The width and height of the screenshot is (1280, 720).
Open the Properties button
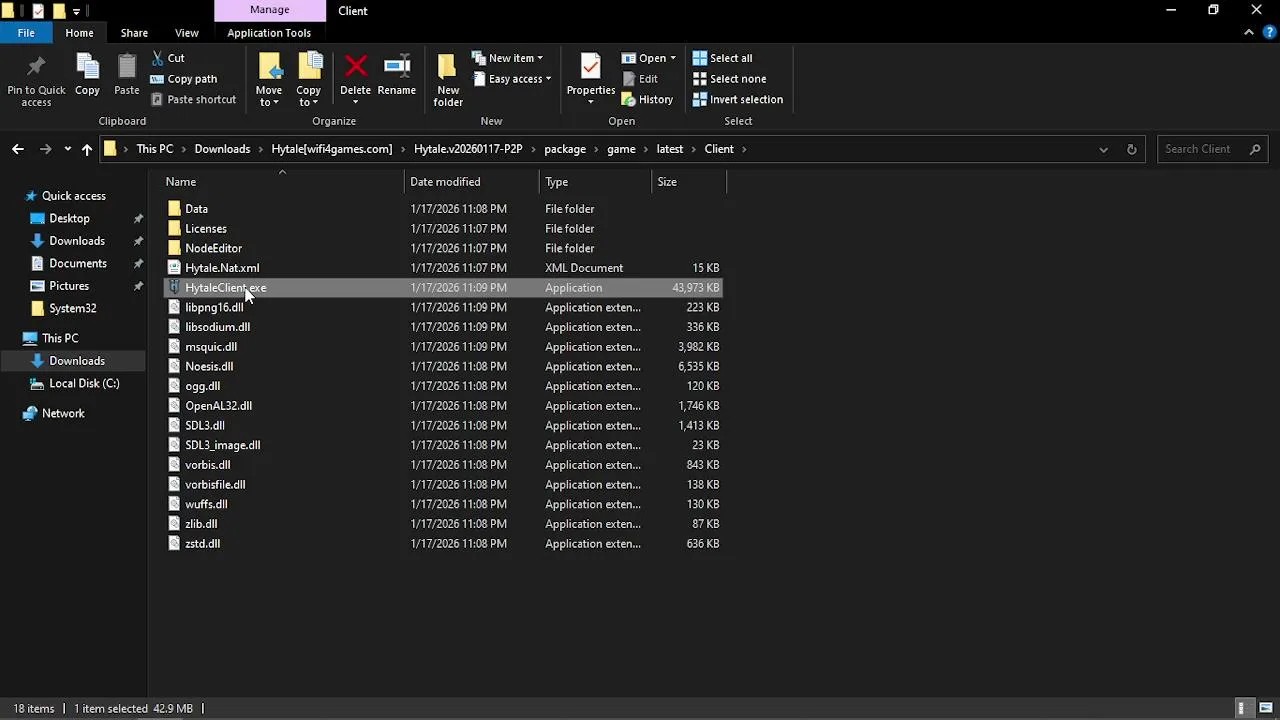pyautogui.click(x=590, y=80)
